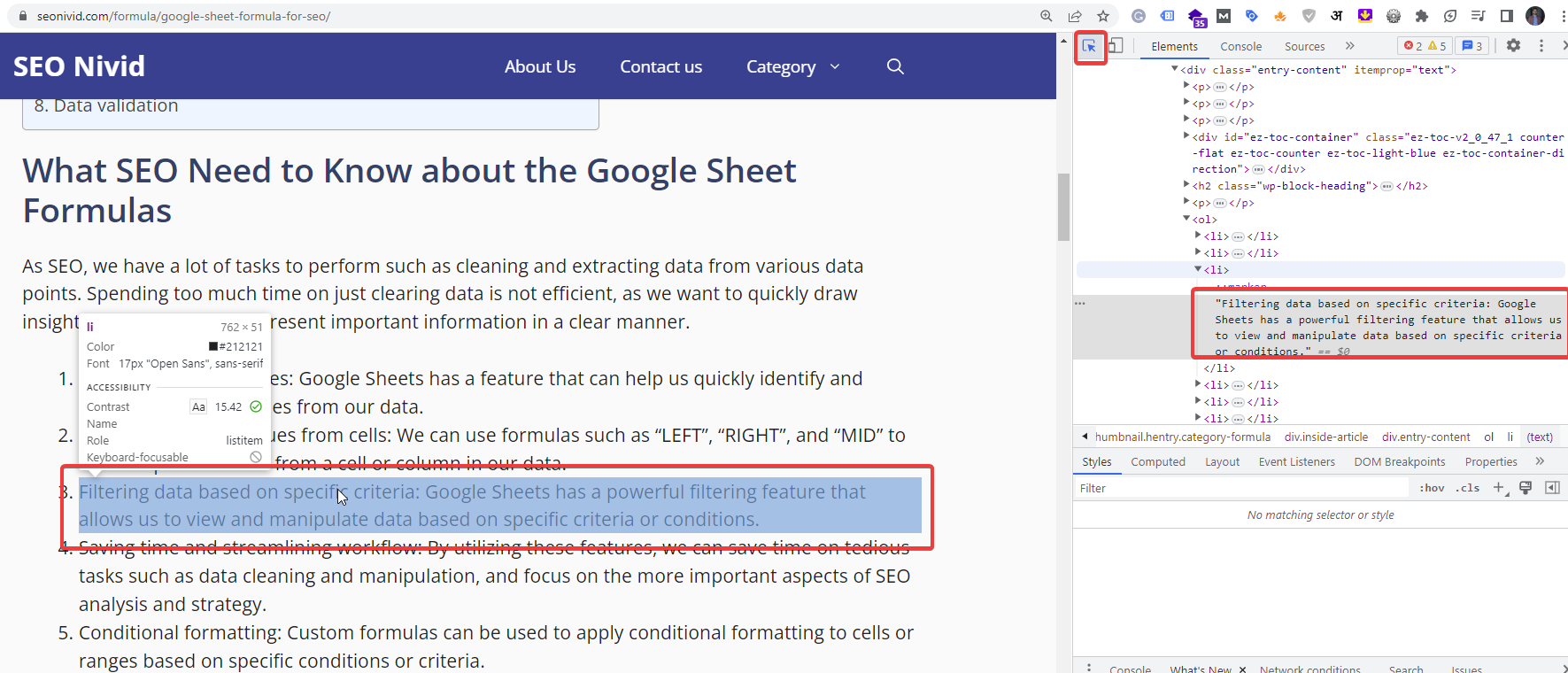
Task: Toggle the browser side panel icon
Action: click(1507, 16)
